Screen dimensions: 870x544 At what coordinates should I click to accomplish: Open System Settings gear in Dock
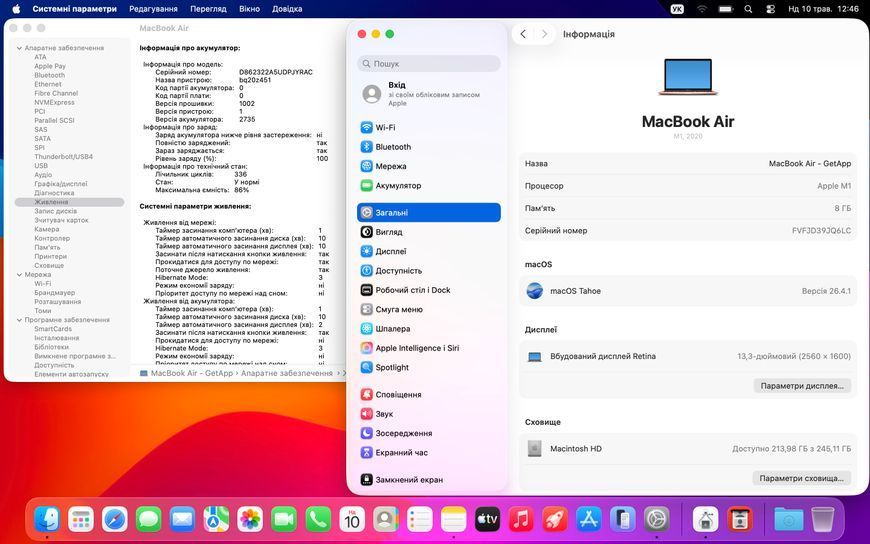[656, 520]
